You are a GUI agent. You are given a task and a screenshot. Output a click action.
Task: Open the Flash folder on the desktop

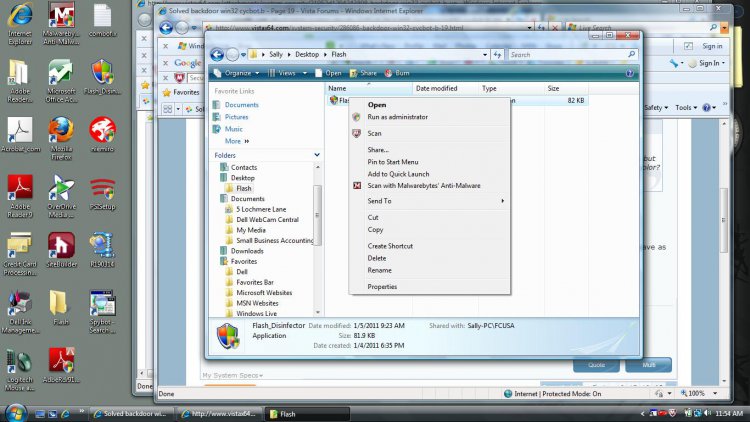click(61, 306)
